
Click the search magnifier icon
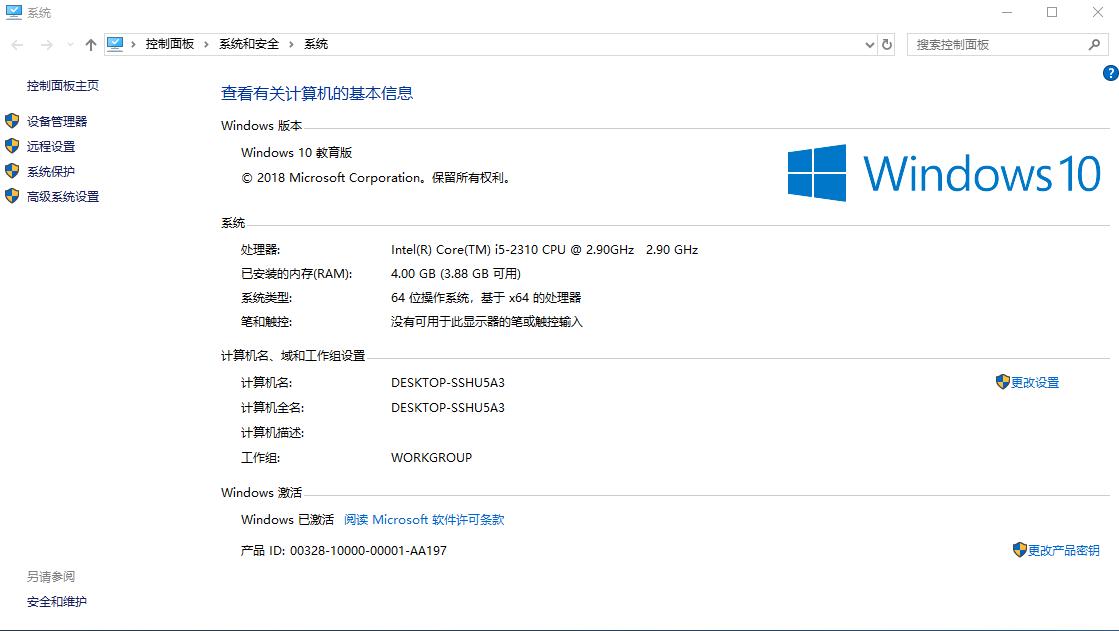pos(1094,44)
